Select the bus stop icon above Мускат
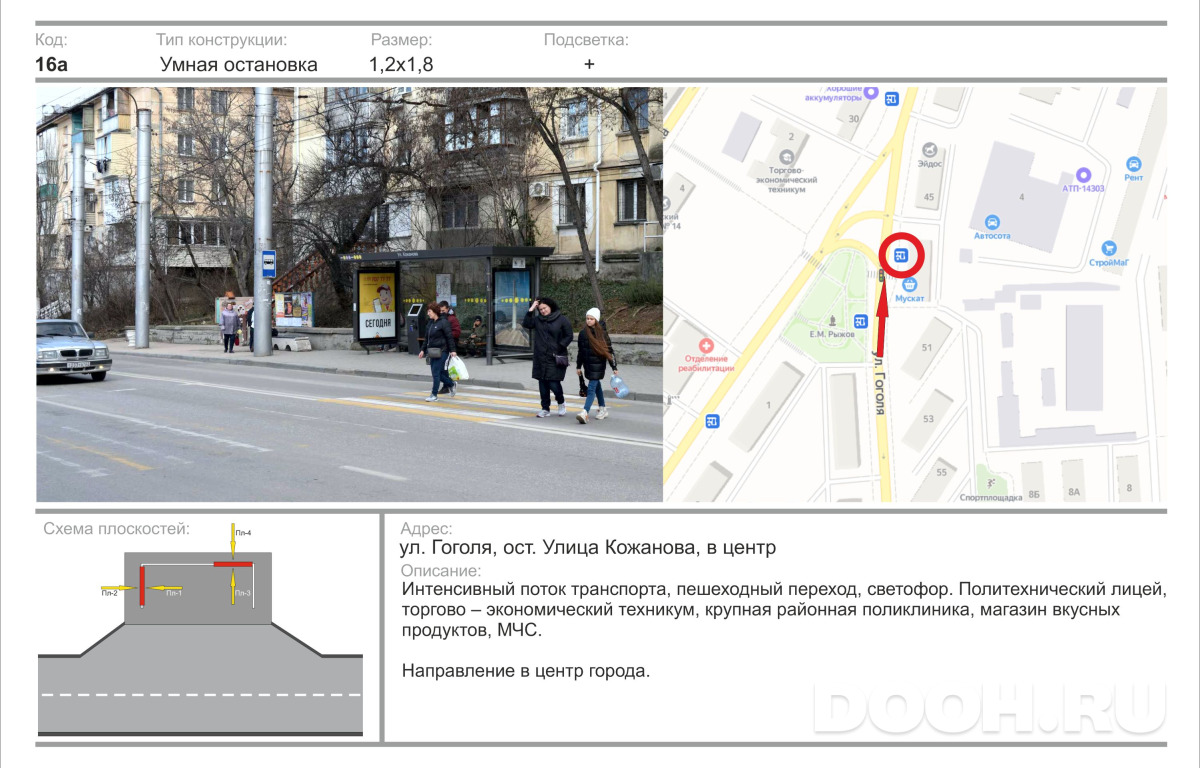The height and width of the screenshot is (768, 1200). tap(901, 255)
